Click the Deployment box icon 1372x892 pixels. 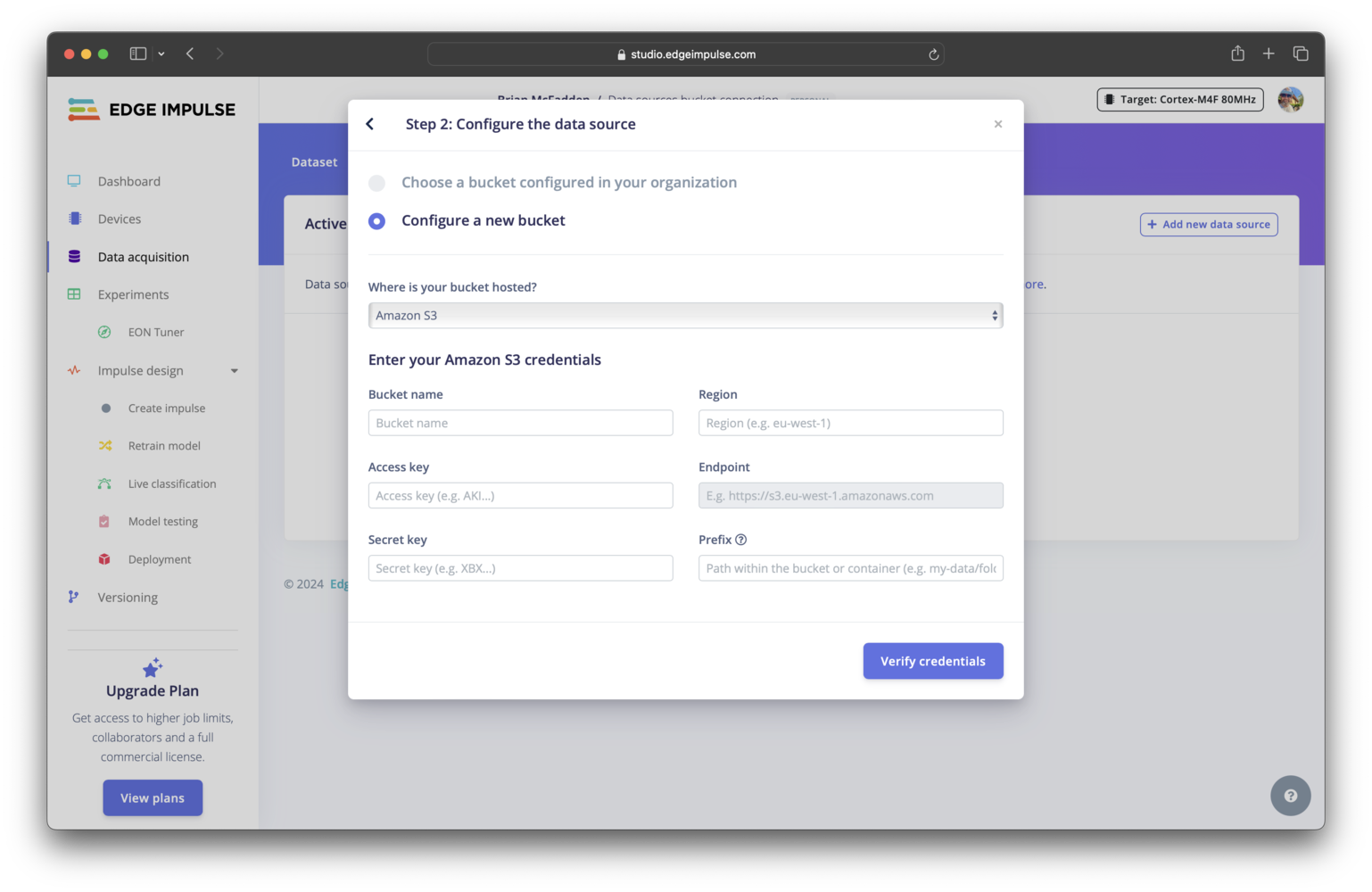(x=104, y=559)
